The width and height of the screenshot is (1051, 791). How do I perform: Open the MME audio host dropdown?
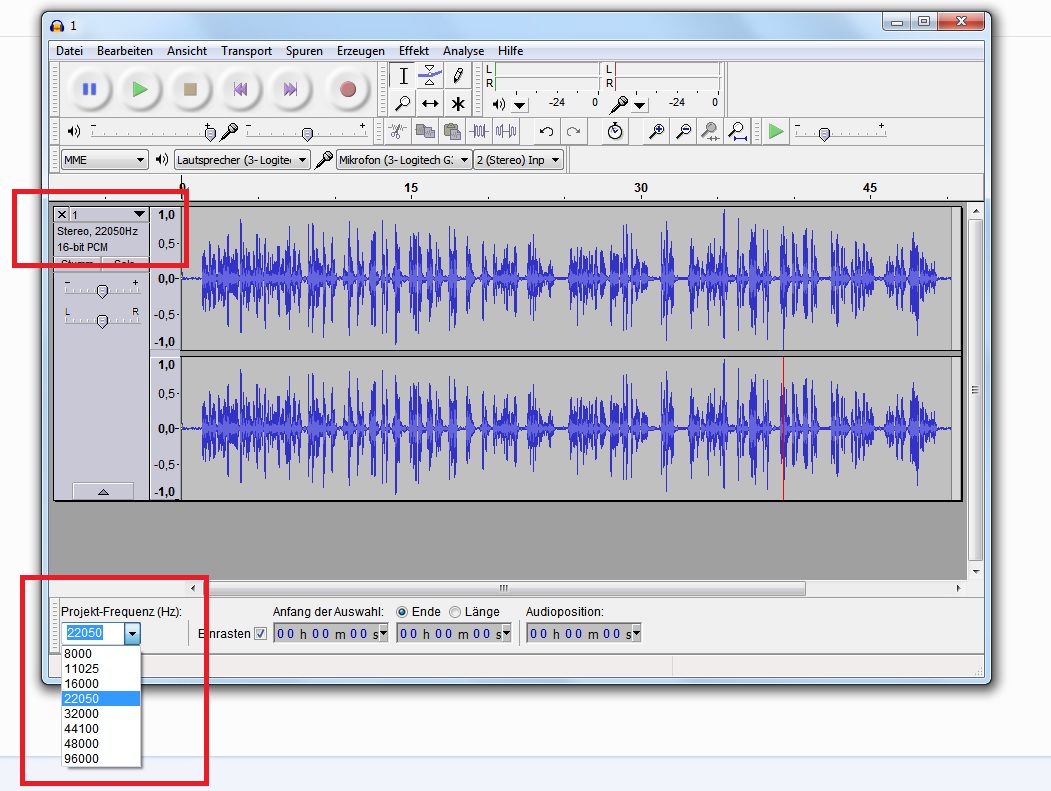point(104,160)
